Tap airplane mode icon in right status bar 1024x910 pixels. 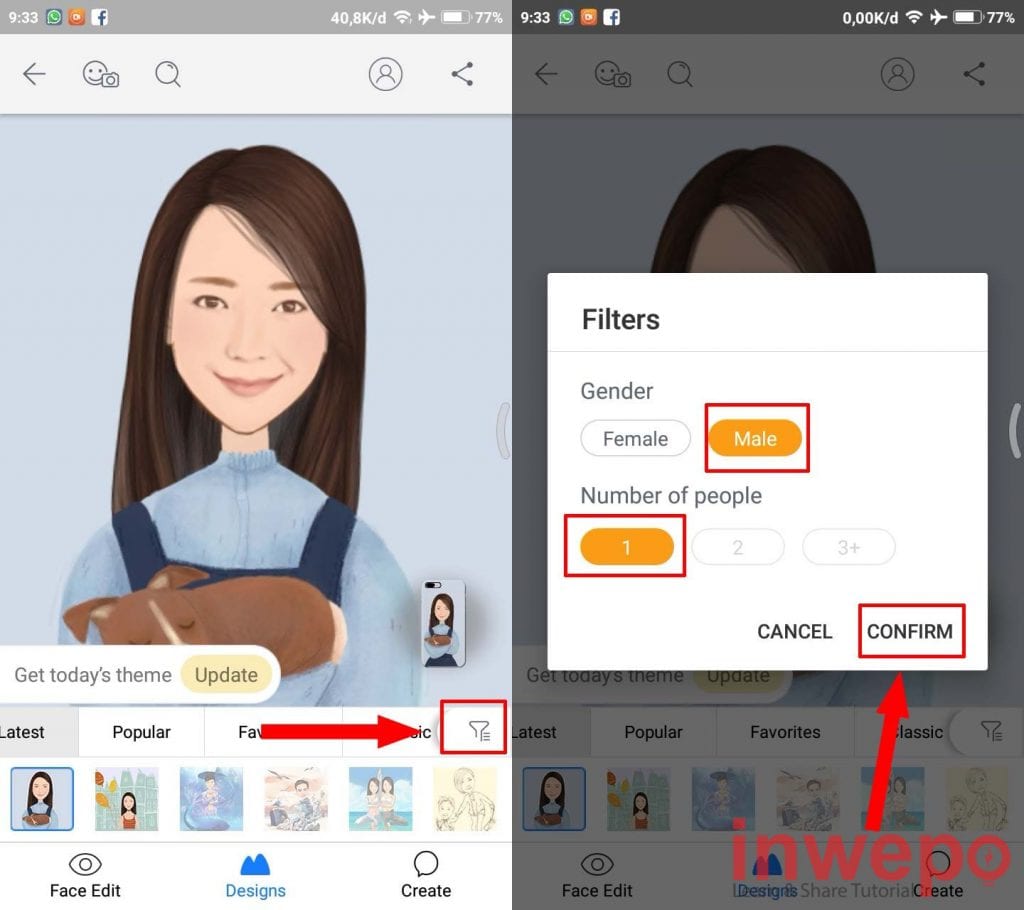coord(938,17)
